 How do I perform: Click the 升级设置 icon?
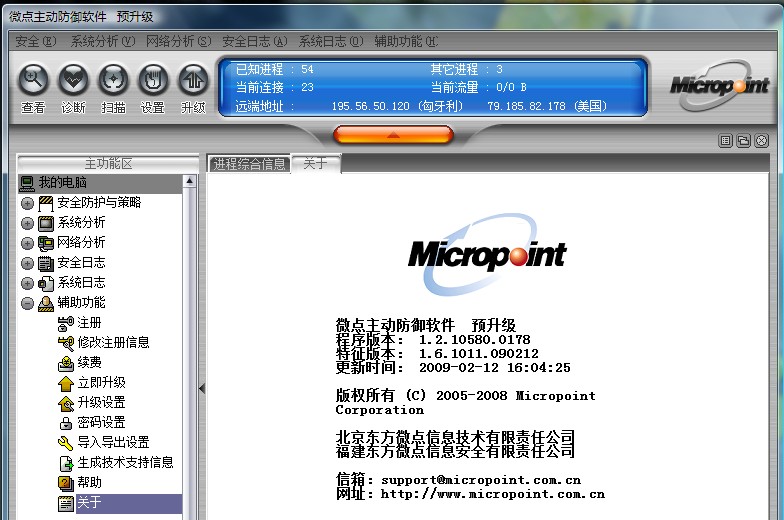point(66,404)
